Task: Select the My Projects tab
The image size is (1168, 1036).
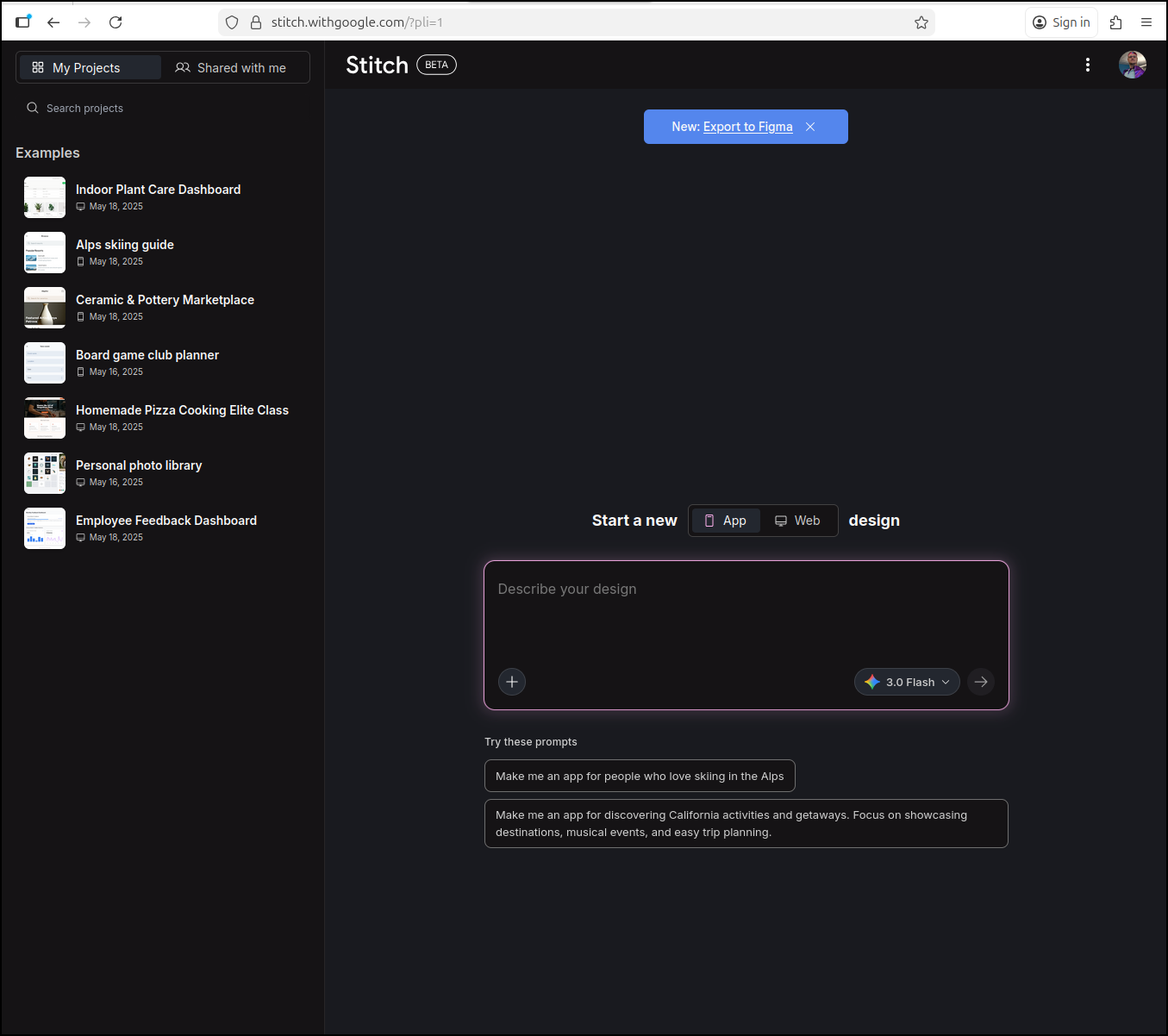Action: [x=90, y=68]
